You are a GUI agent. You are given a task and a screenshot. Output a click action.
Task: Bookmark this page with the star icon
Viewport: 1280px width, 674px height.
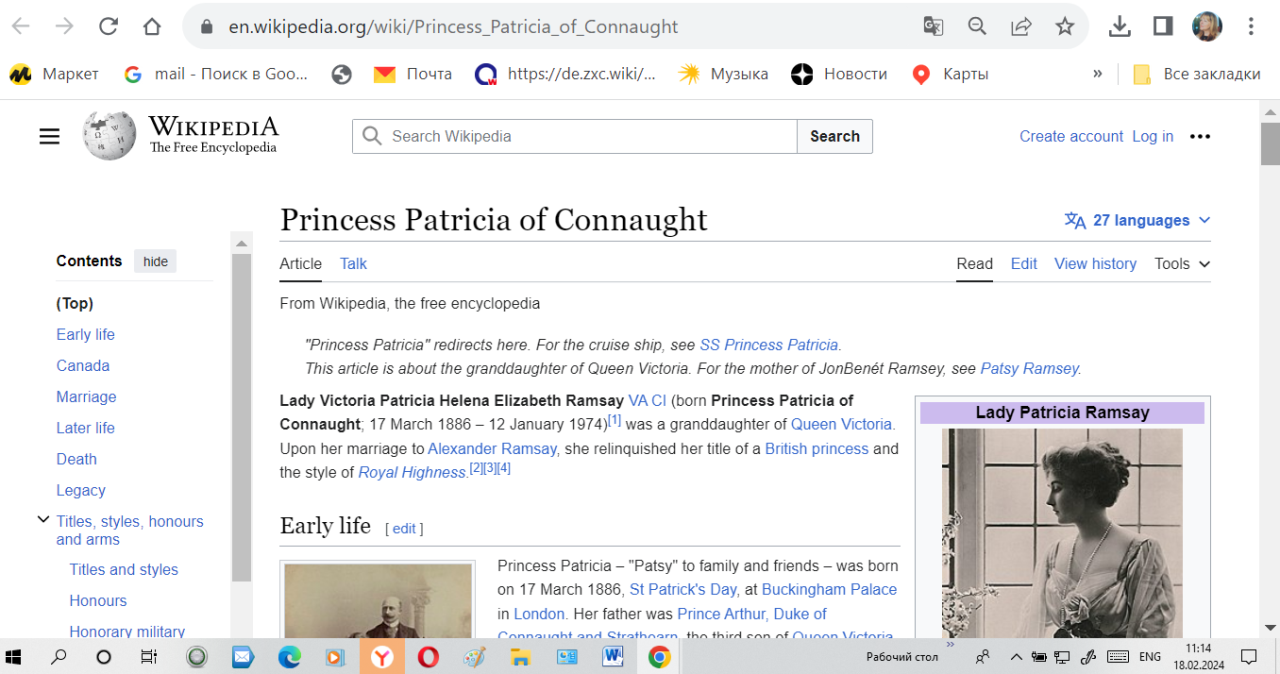1064,27
